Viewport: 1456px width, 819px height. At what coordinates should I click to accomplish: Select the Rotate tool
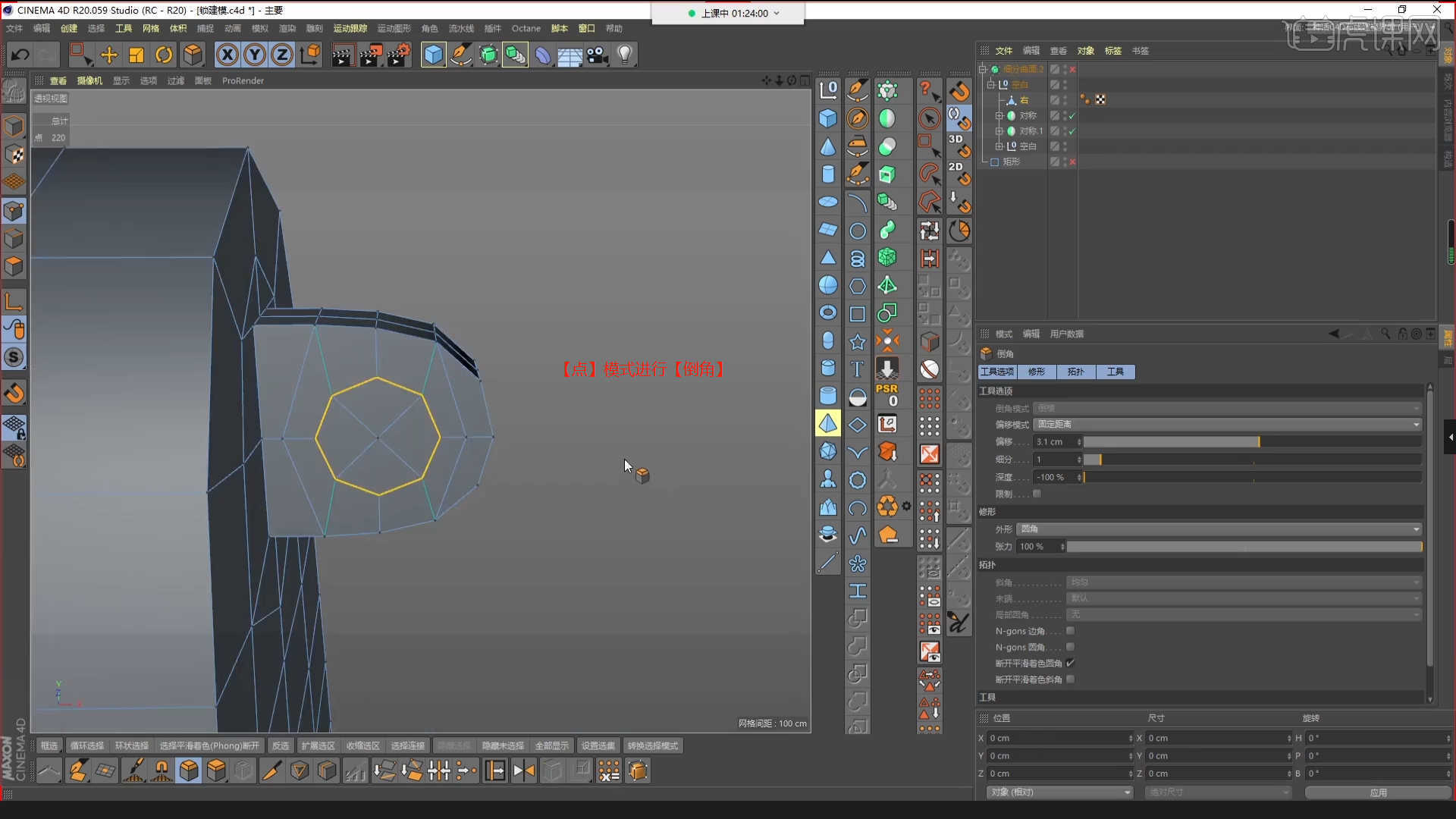(164, 55)
